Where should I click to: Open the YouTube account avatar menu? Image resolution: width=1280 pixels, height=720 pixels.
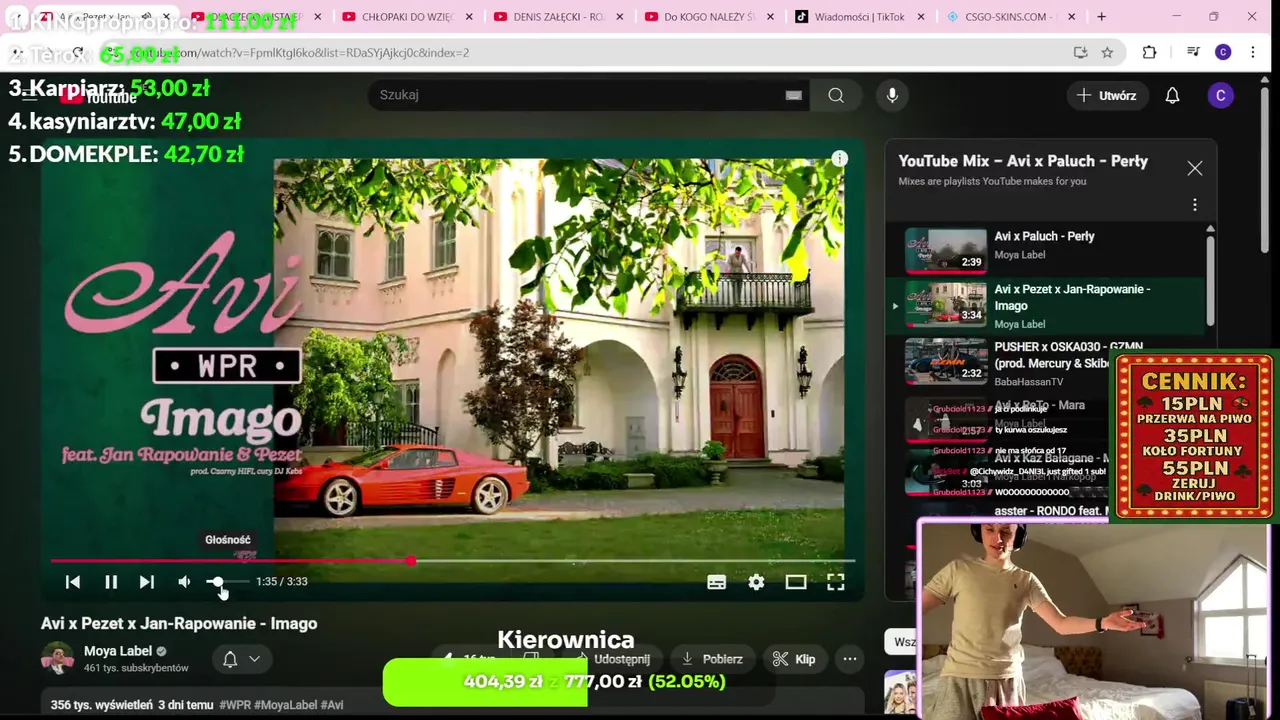point(1220,95)
